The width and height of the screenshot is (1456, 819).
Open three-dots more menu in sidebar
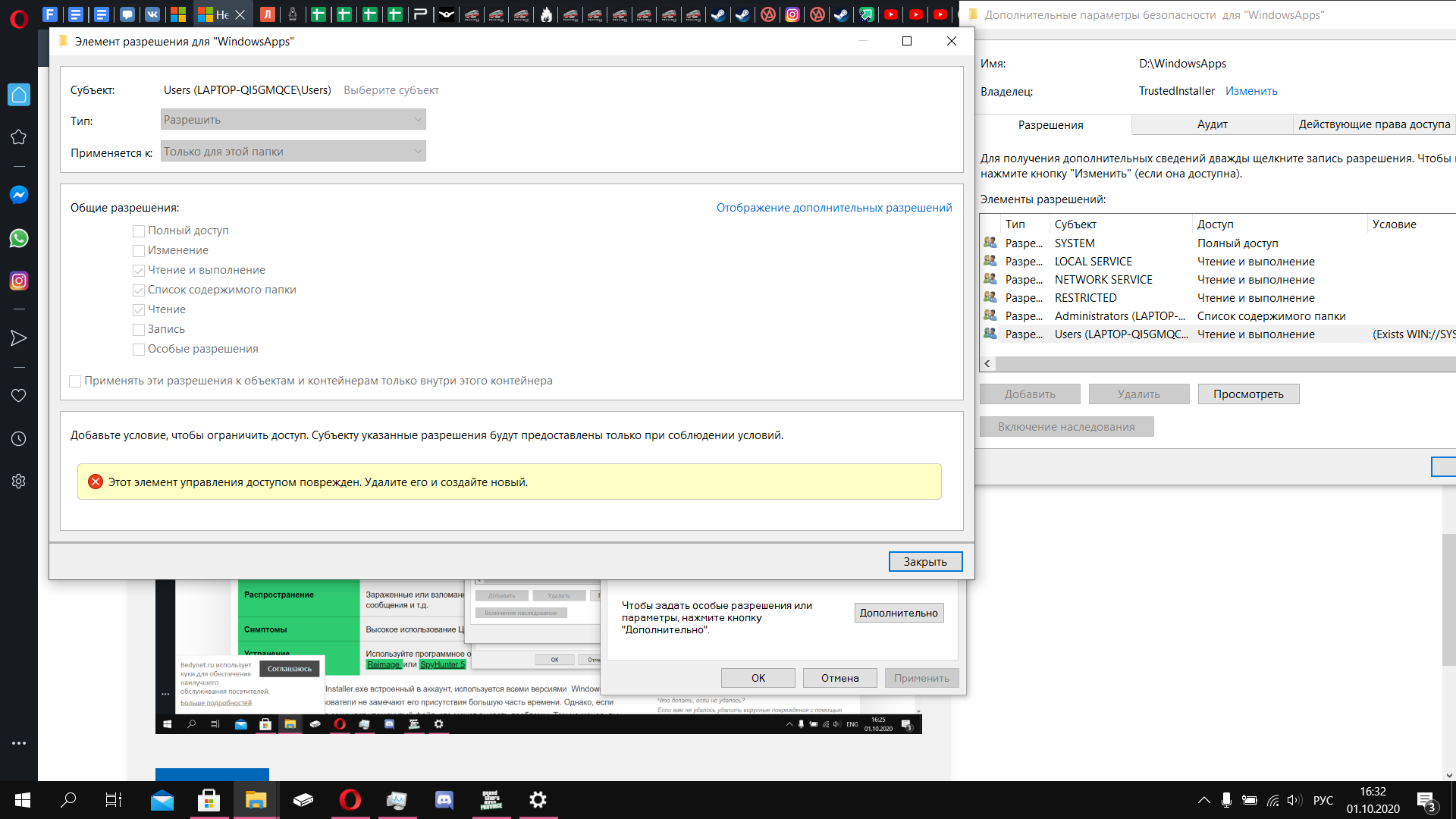tap(19, 743)
